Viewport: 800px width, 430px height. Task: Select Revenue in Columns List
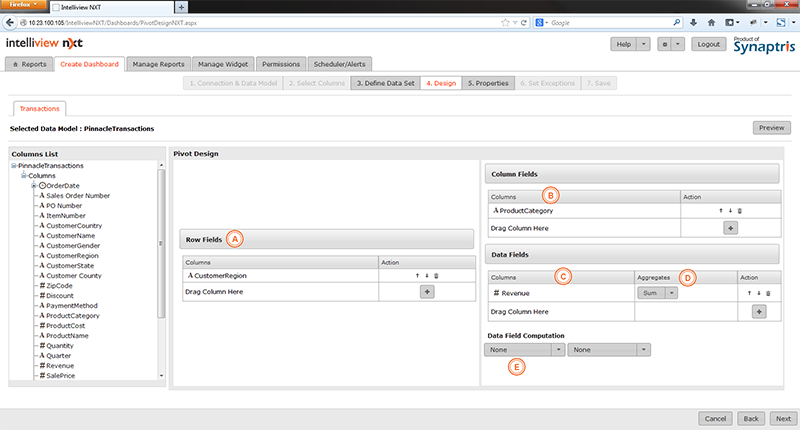click(x=63, y=366)
